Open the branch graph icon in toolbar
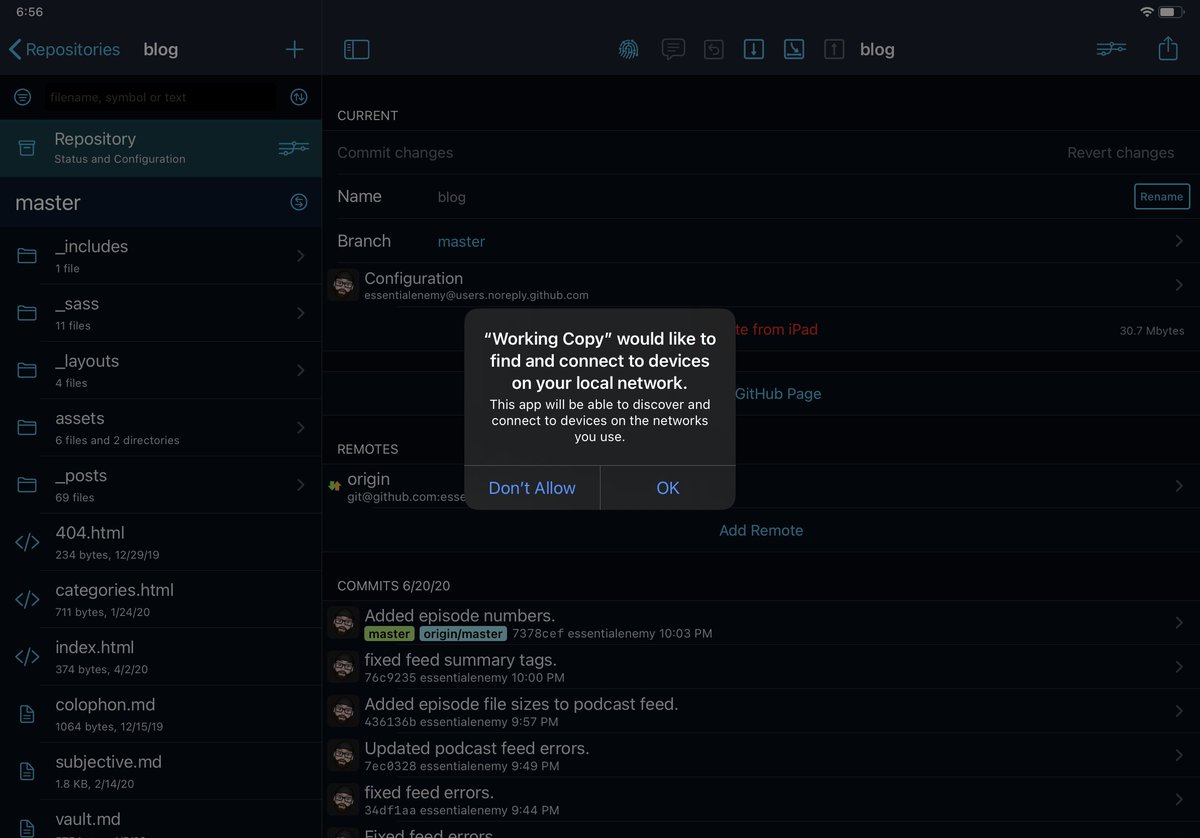Screen dimensions: 1200x838 click(x=1111, y=49)
